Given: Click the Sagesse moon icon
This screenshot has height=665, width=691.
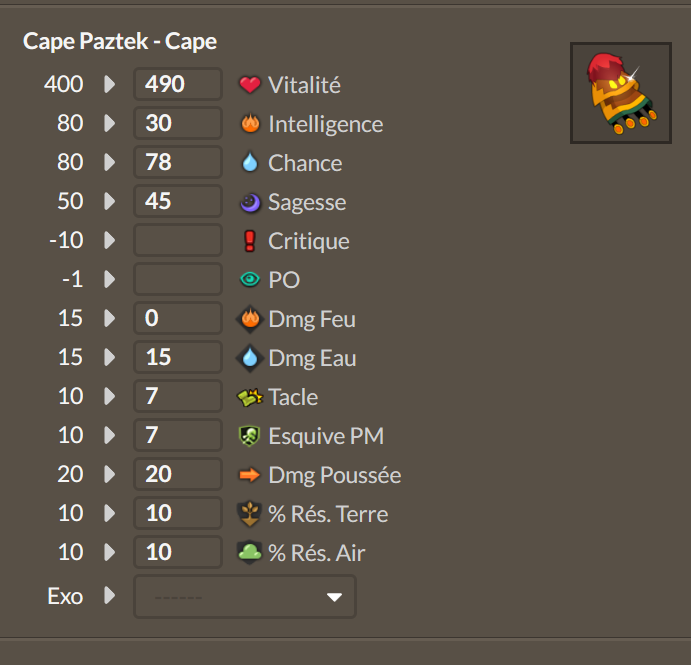Looking at the screenshot, I should coord(250,202).
